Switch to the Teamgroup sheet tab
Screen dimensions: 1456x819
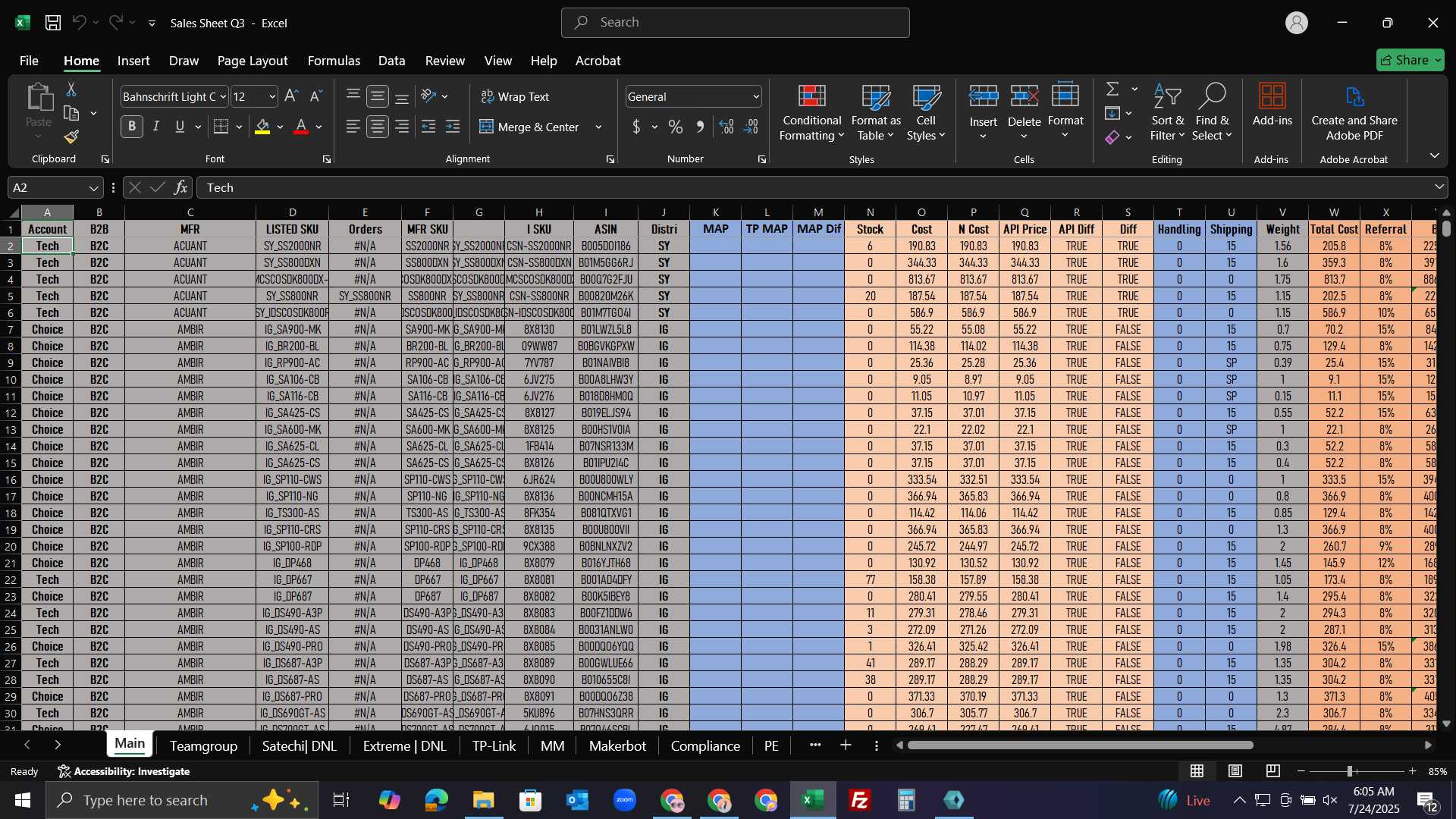[x=203, y=745]
